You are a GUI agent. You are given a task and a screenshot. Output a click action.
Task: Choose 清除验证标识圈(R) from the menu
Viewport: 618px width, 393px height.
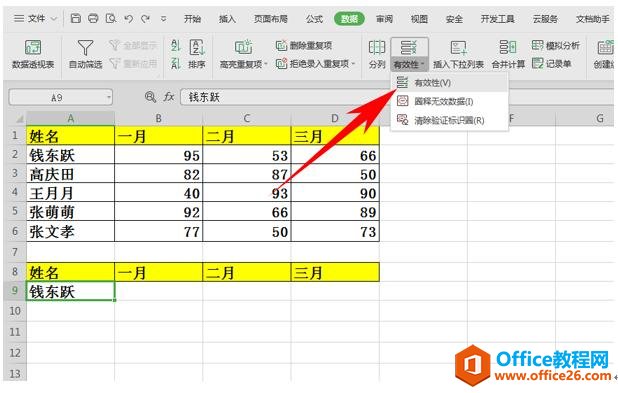[x=449, y=120]
